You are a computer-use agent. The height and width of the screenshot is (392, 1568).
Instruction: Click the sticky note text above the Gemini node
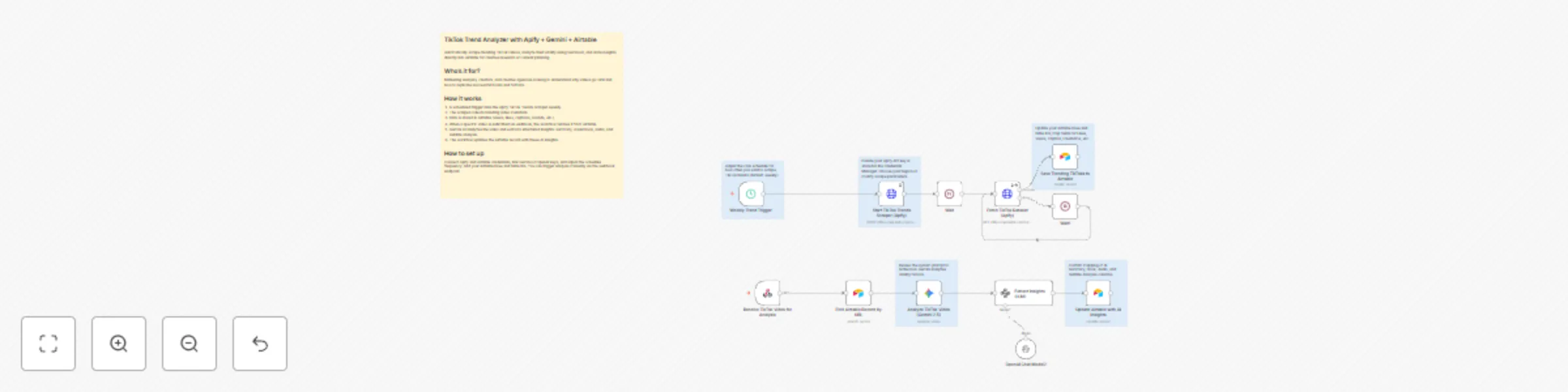pyautogui.click(x=924, y=270)
